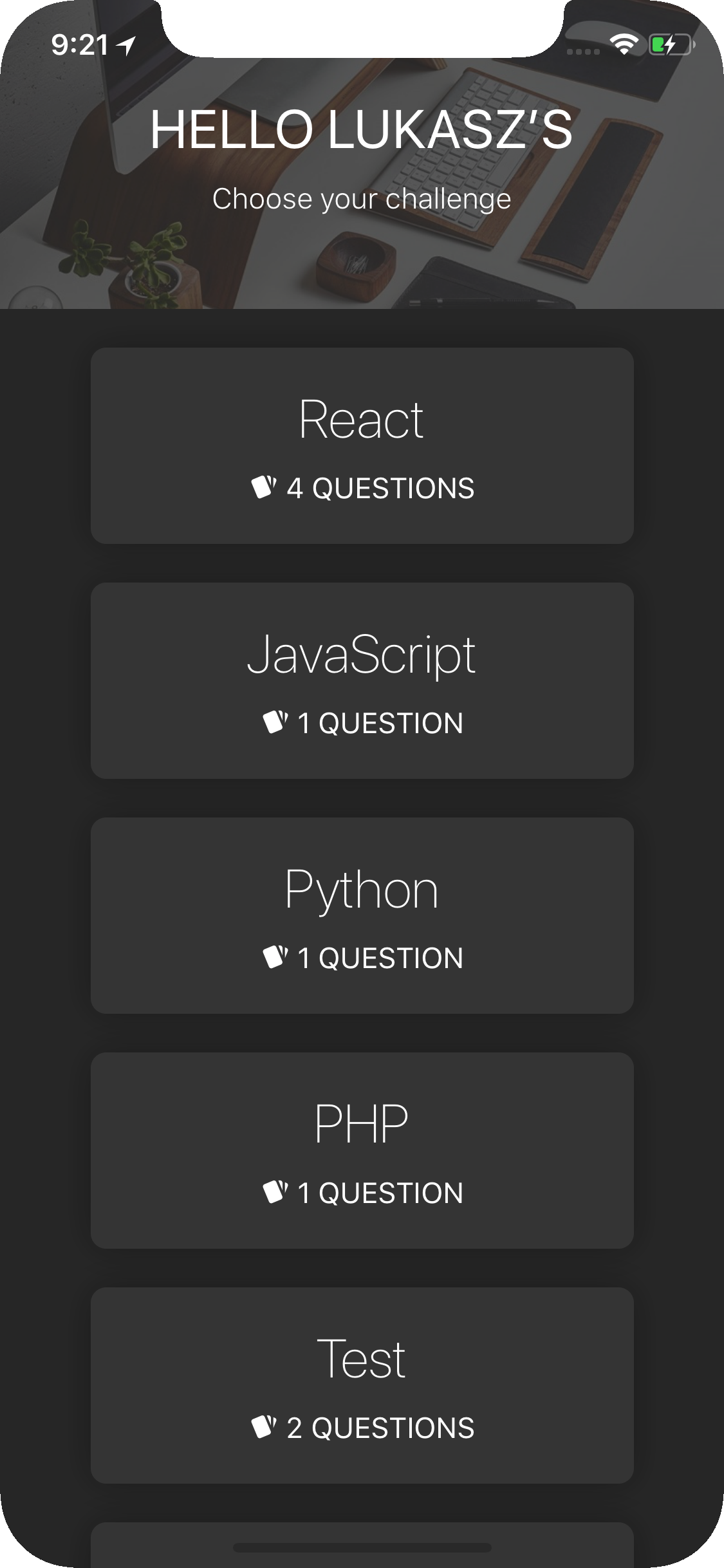This screenshot has height=1568, width=724.
Task: Tap the cards icon on Test deck
Action: 264,1426
